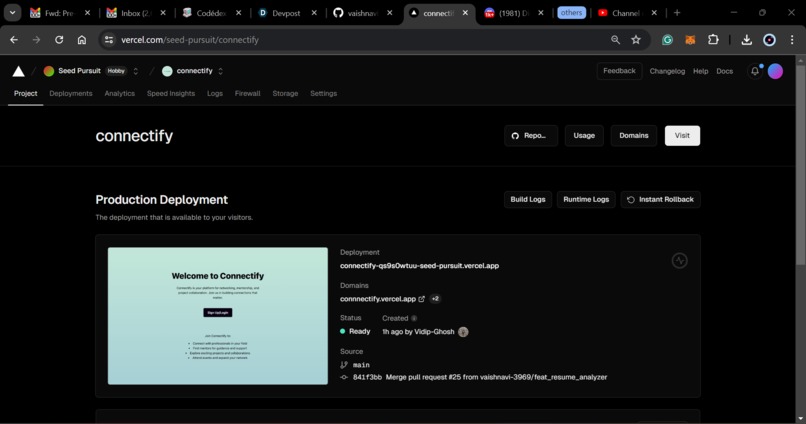Open the Docs link
This screenshot has height=424, width=806.
(725, 71)
